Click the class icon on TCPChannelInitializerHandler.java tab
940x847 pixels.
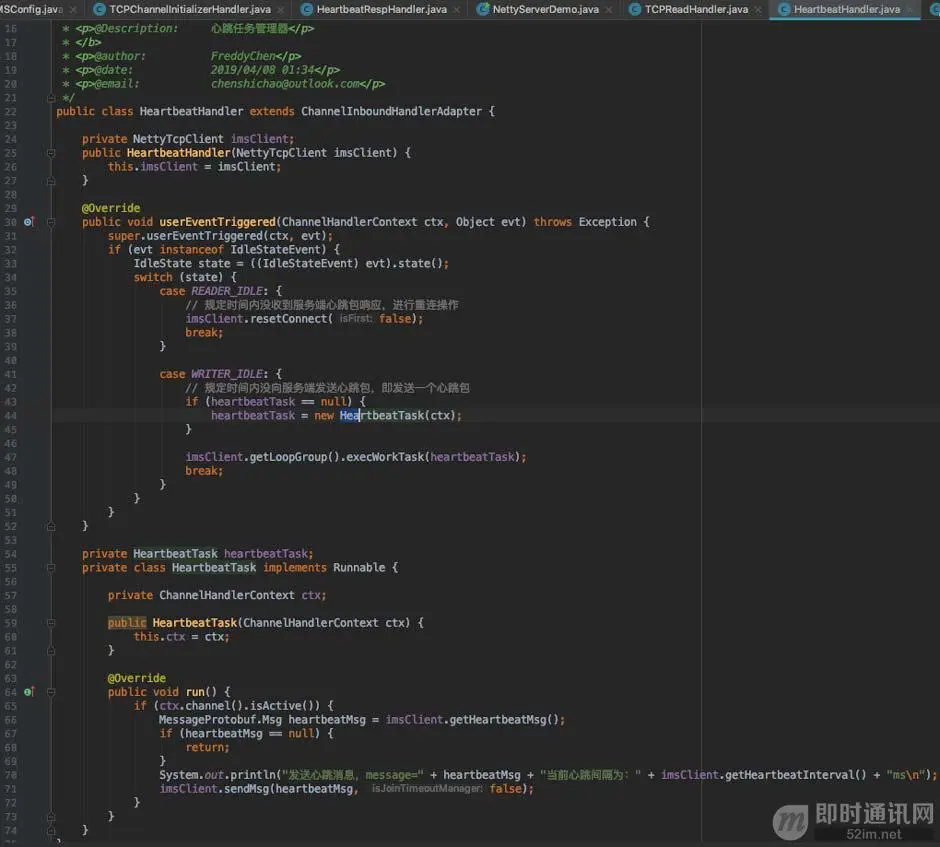point(100,9)
